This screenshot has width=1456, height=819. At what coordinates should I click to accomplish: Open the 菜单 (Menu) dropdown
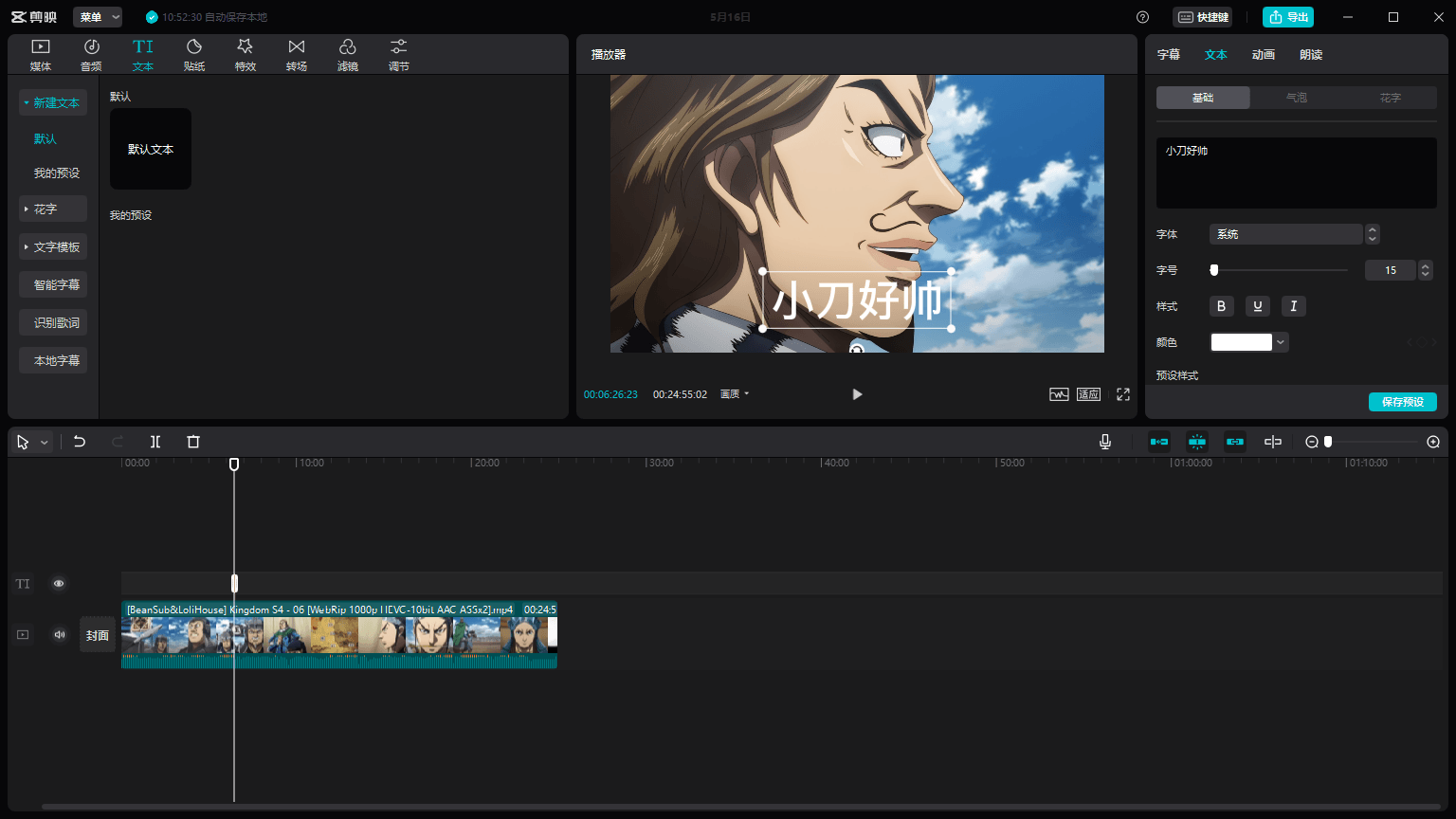pyautogui.click(x=96, y=16)
